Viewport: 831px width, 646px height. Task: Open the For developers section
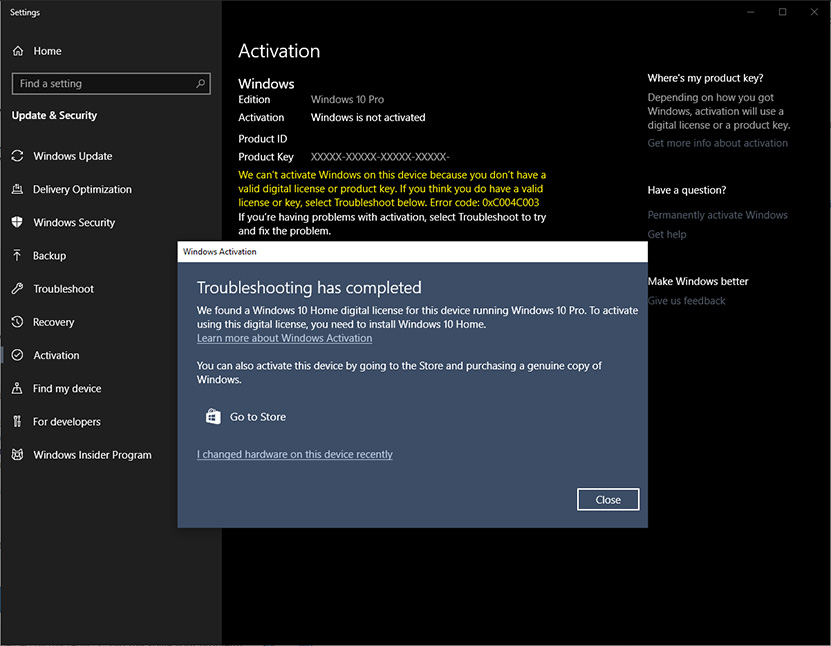click(66, 422)
